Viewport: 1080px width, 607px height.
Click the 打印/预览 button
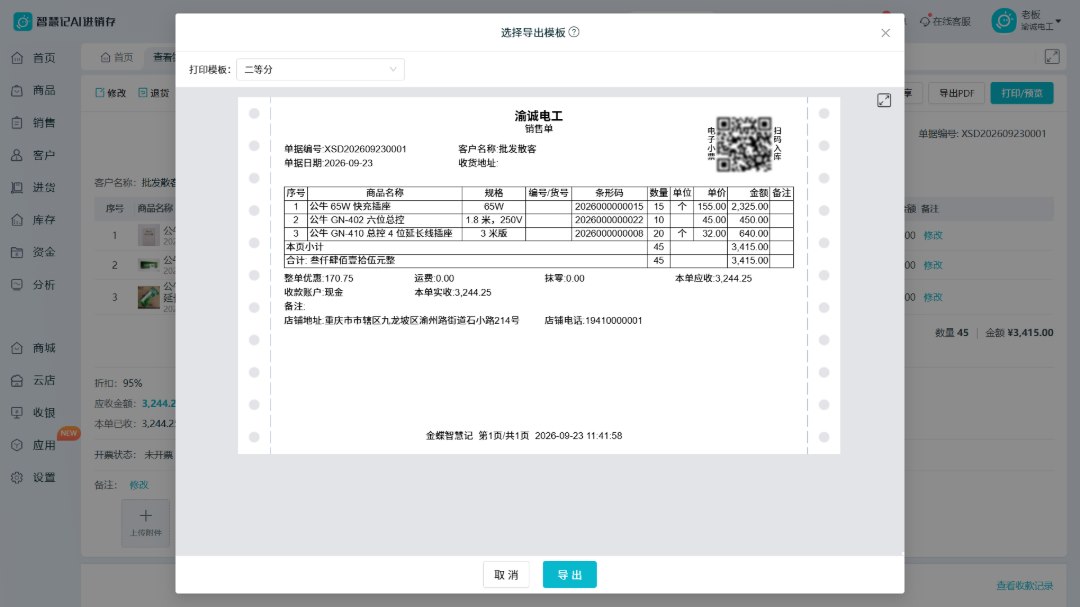pyautogui.click(x=1021, y=93)
